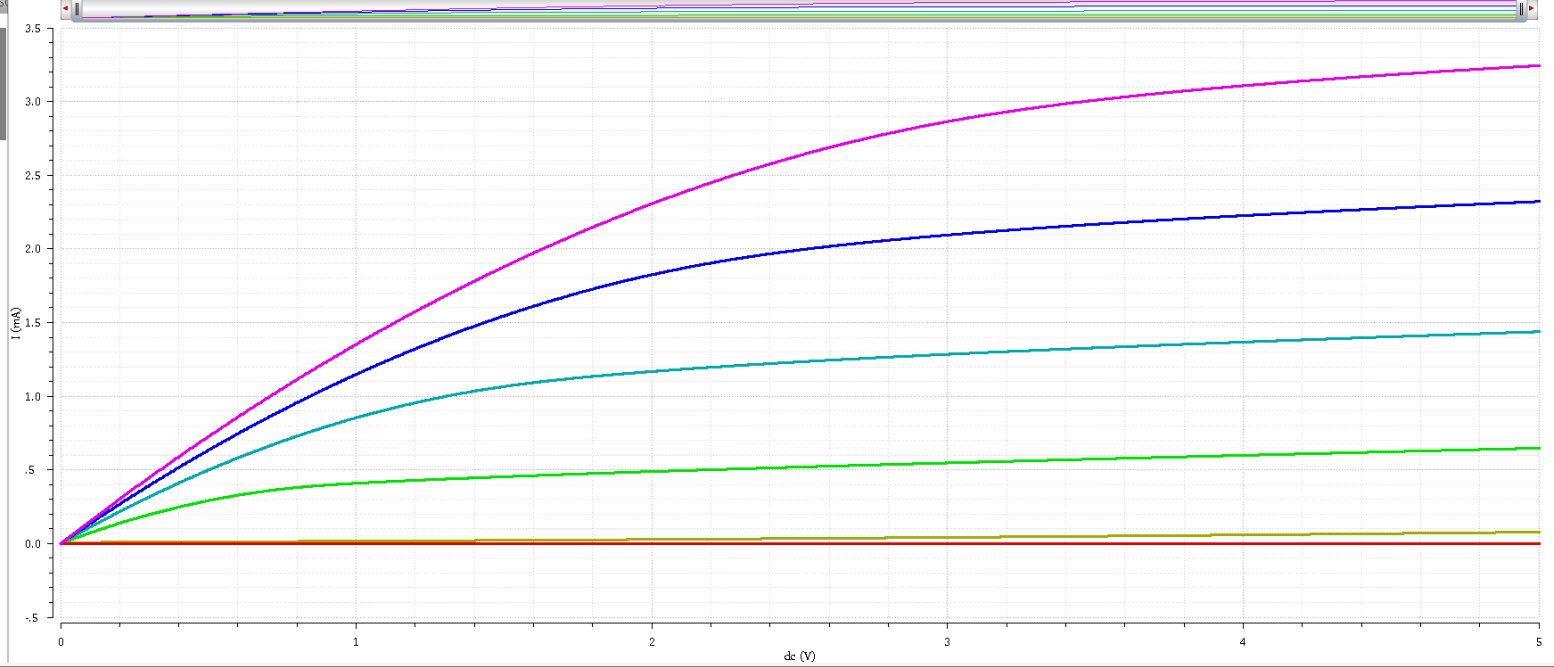
Task: Click the -.5 tick label on Y-axis
Action: pyautogui.click(x=34, y=617)
